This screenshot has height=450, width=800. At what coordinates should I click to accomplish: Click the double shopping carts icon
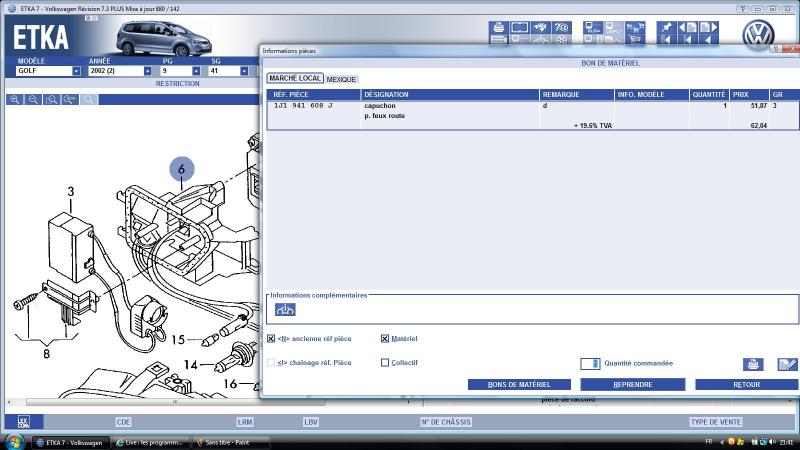(x=635, y=28)
